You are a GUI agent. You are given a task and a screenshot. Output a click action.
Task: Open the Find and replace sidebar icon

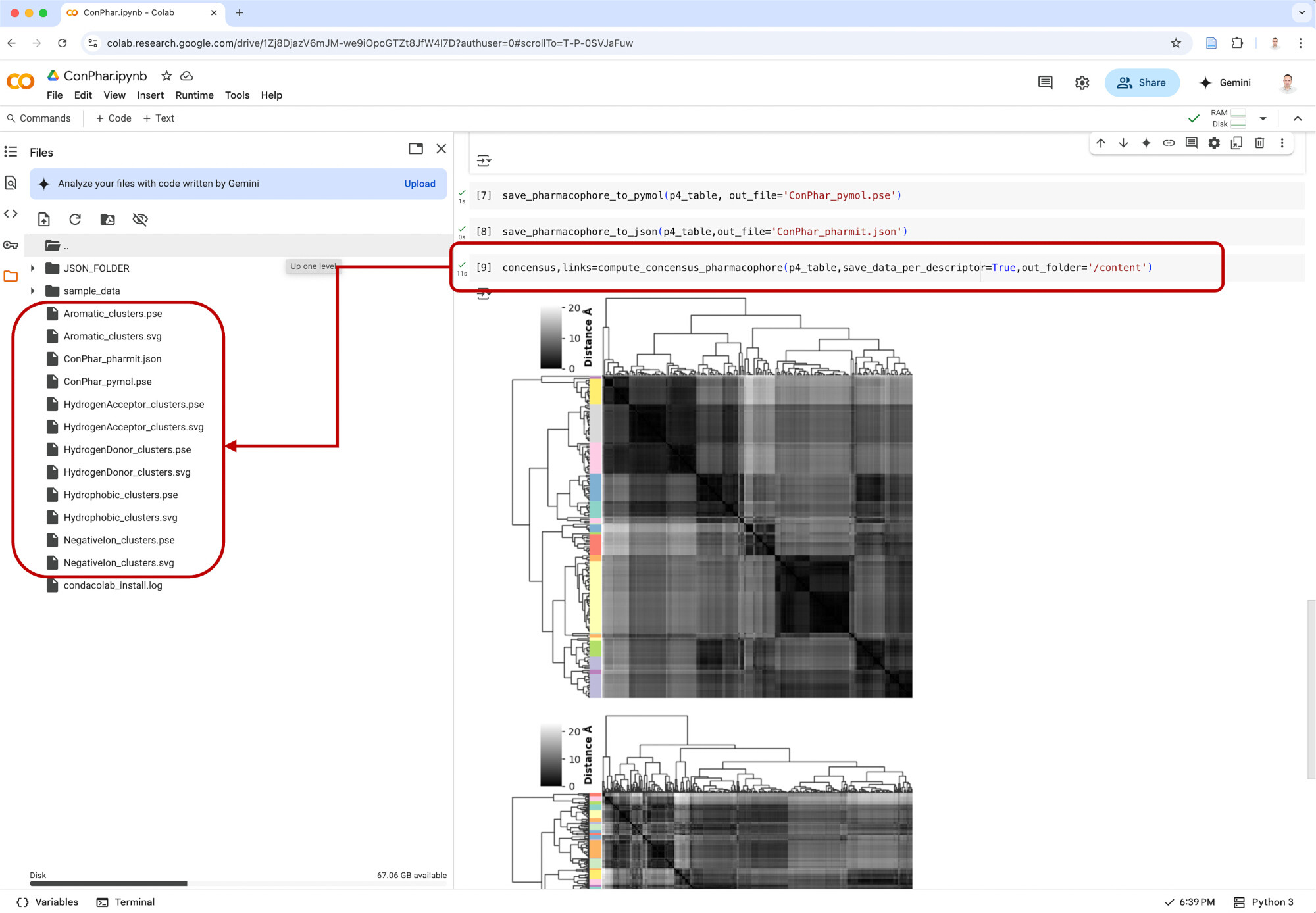11,183
